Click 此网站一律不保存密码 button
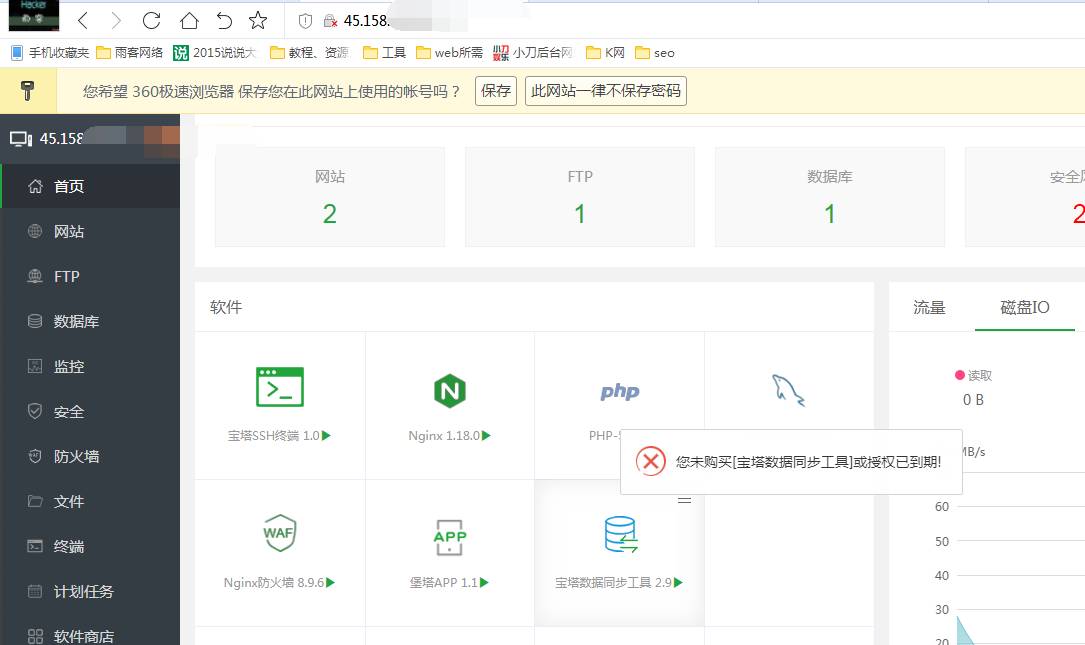 (x=605, y=91)
